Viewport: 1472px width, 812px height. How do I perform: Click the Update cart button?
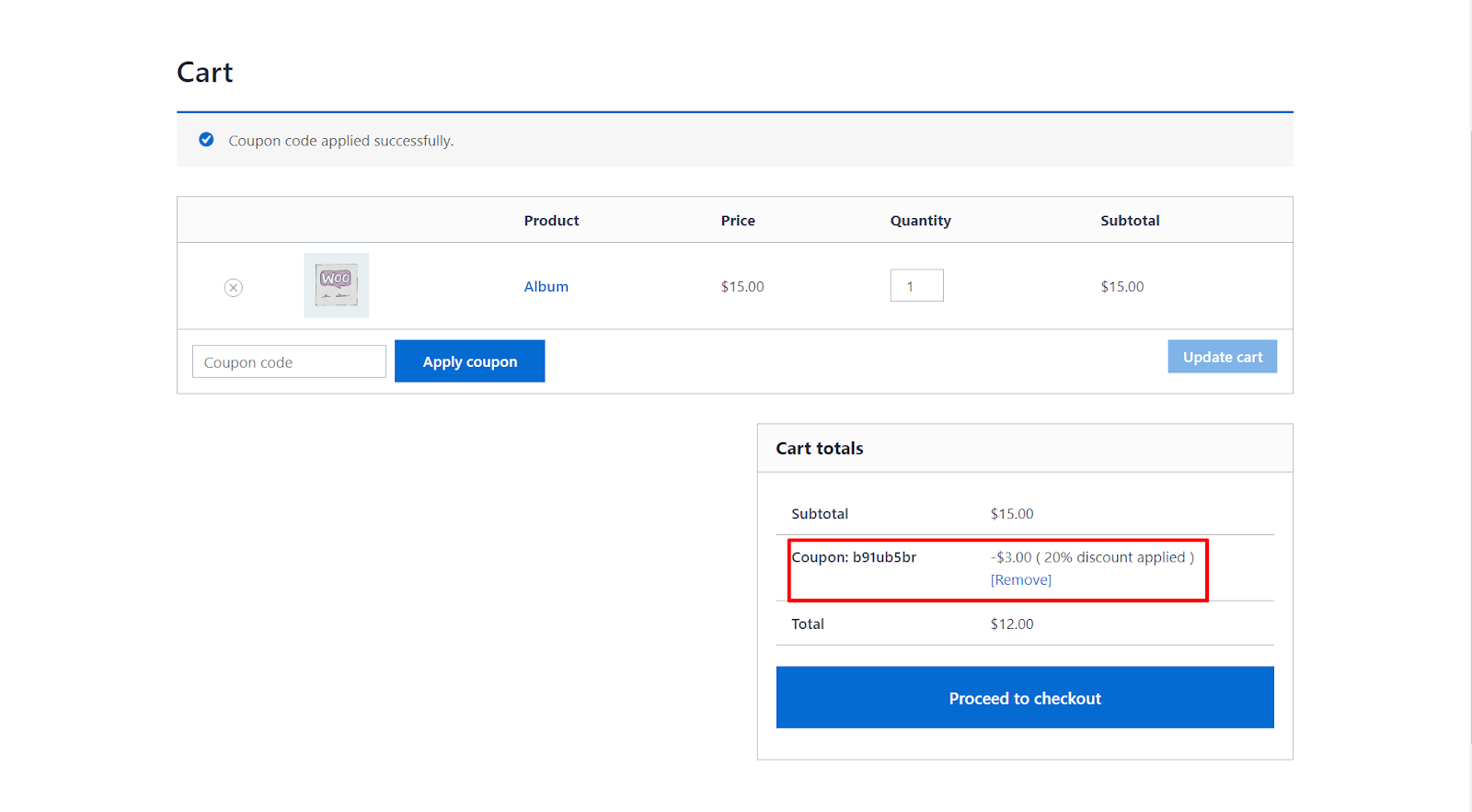[1222, 357]
